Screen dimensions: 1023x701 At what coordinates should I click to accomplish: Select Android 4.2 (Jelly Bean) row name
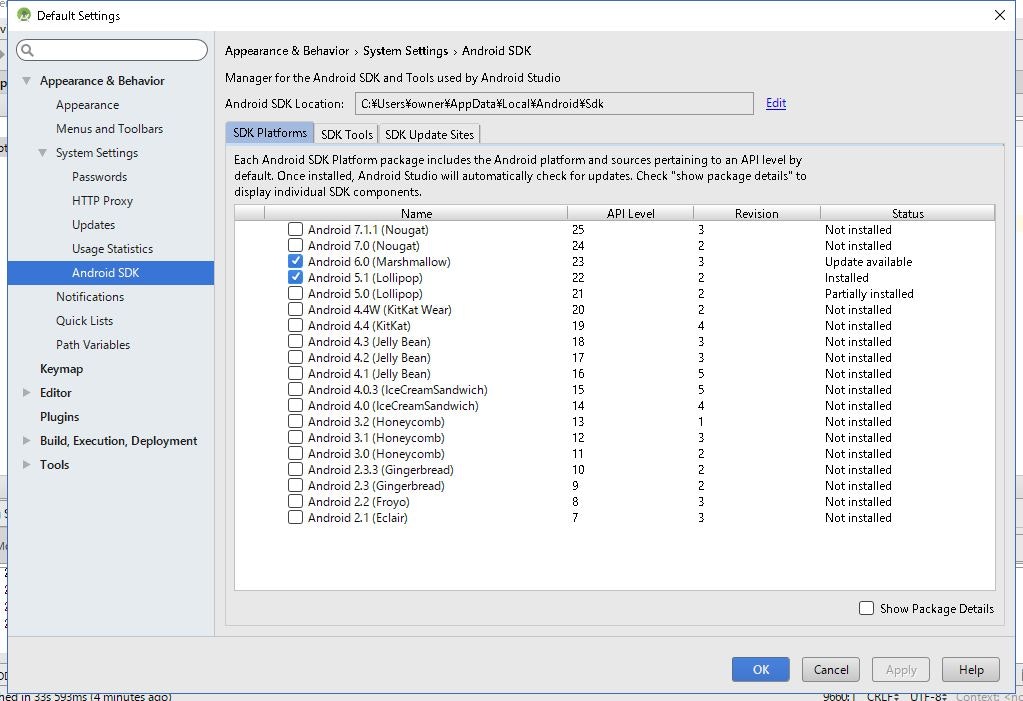(x=369, y=358)
